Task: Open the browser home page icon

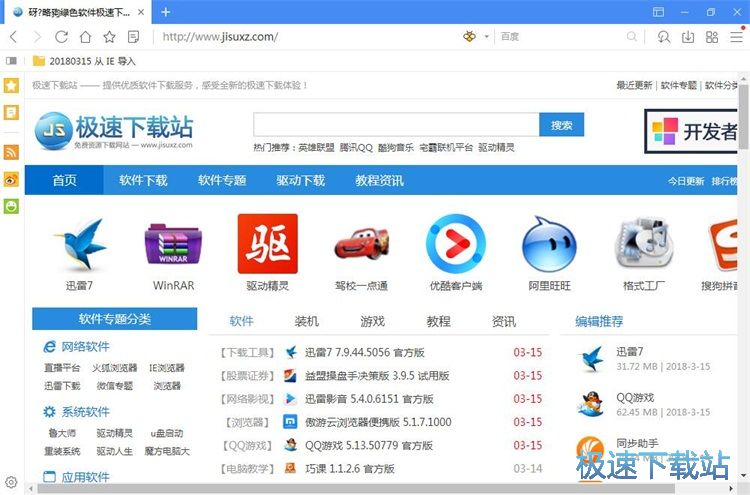Action: [85, 37]
